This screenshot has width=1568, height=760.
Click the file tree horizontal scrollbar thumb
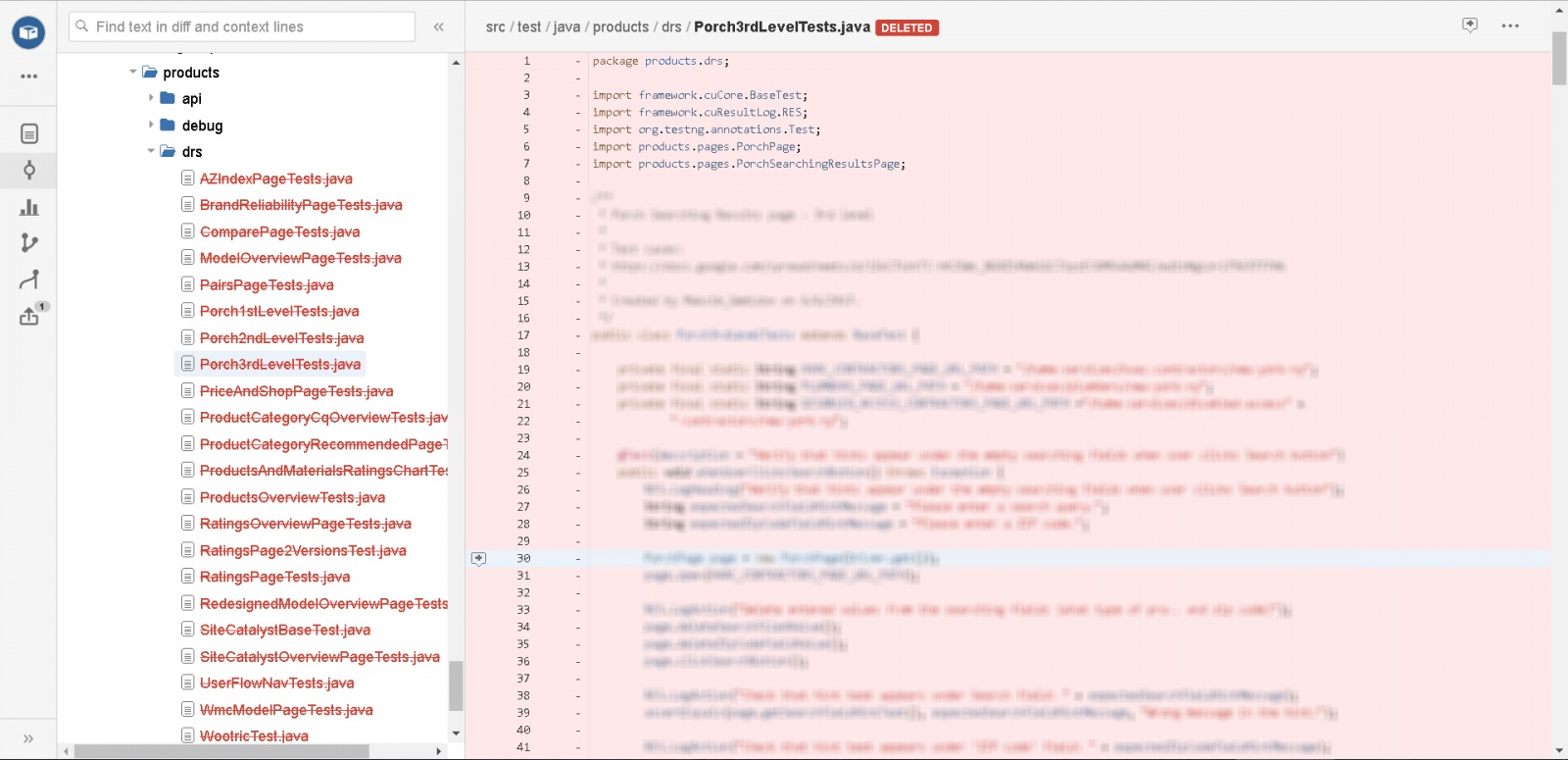pyautogui.click(x=221, y=751)
